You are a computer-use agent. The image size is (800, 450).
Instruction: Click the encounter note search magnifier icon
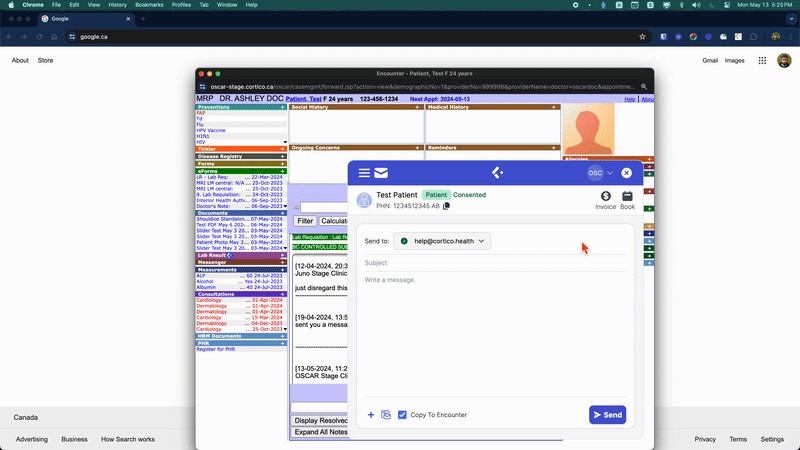pyautogui.click(x=296, y=207)
